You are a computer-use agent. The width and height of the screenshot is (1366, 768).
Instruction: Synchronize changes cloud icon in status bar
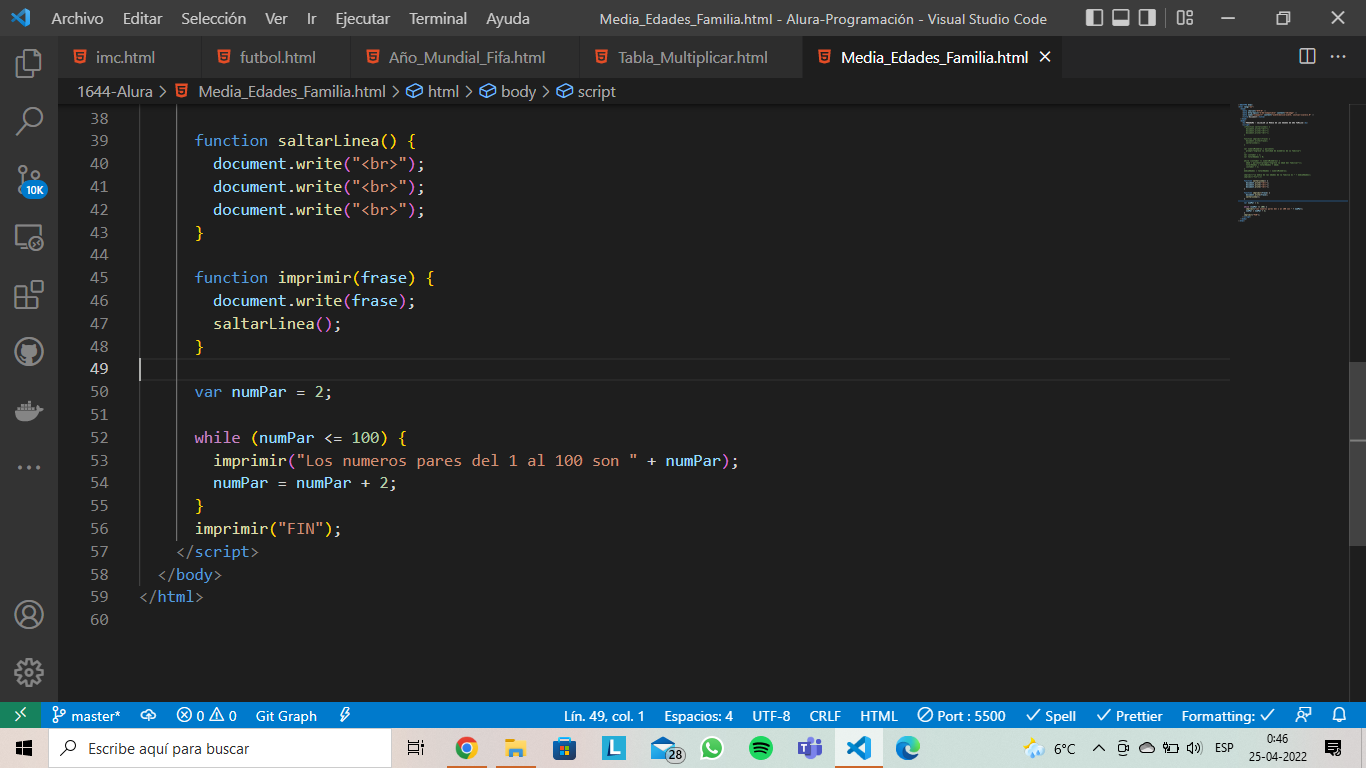(x=148, y=715)
